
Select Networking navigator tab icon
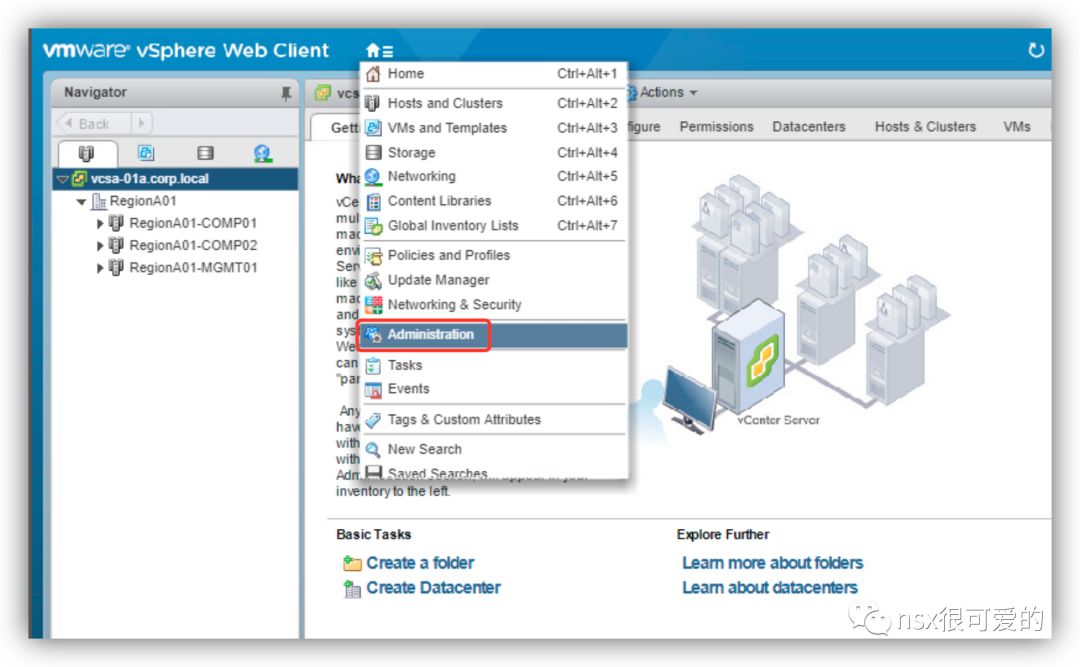(262, 153)
